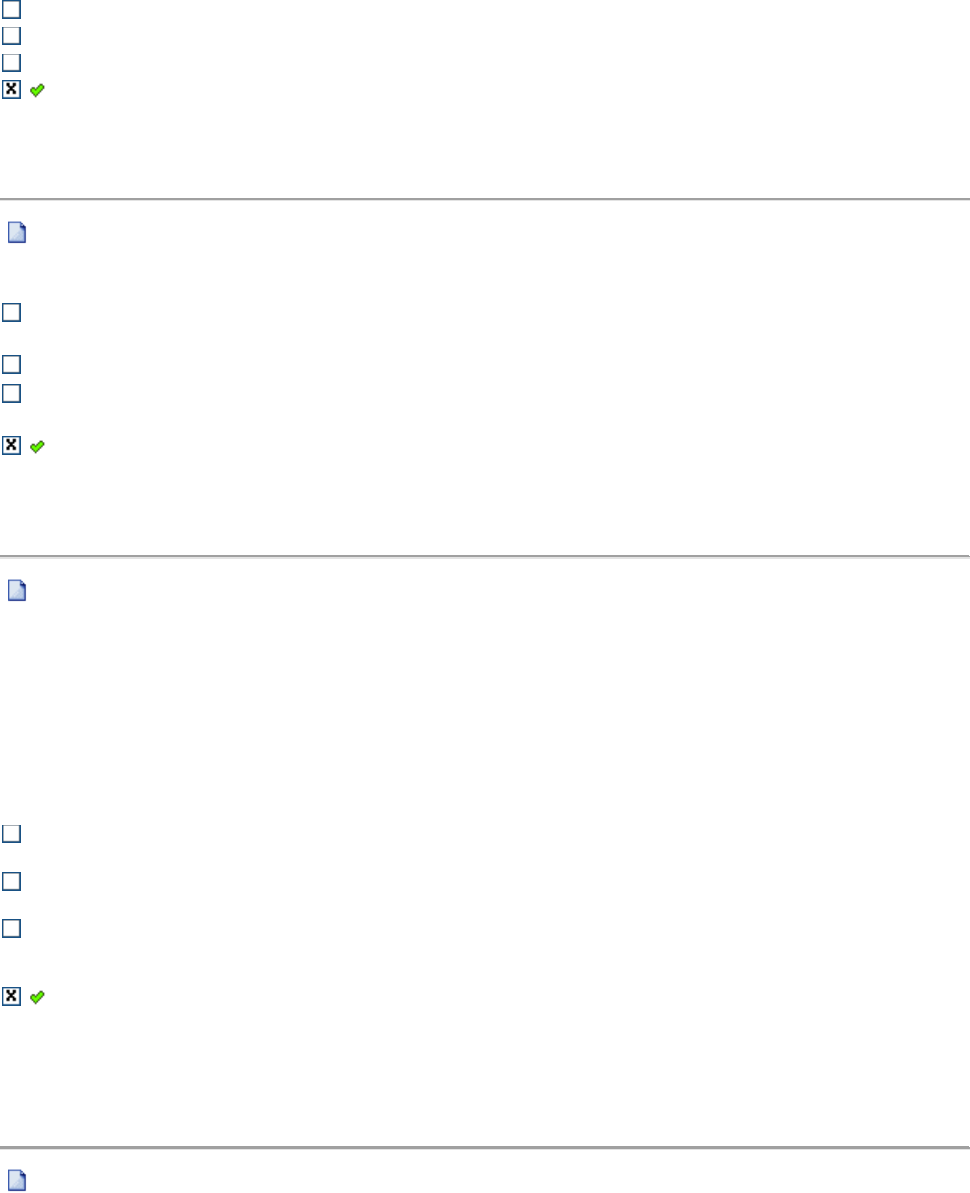This screenshot has width=970, height=1193.
Task: Click the bottom-most document page icon
Action: click(17, 1180)
